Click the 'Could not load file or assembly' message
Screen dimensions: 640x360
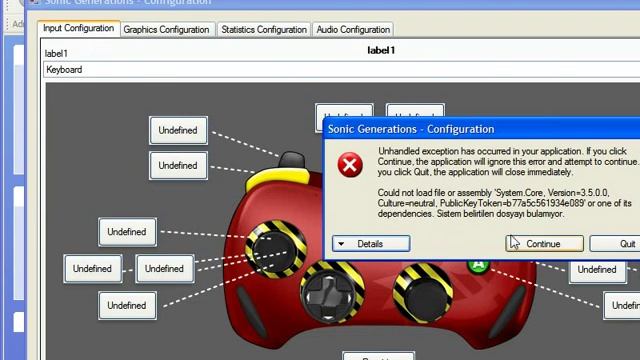pyautogui.click(x=504, y=203)
